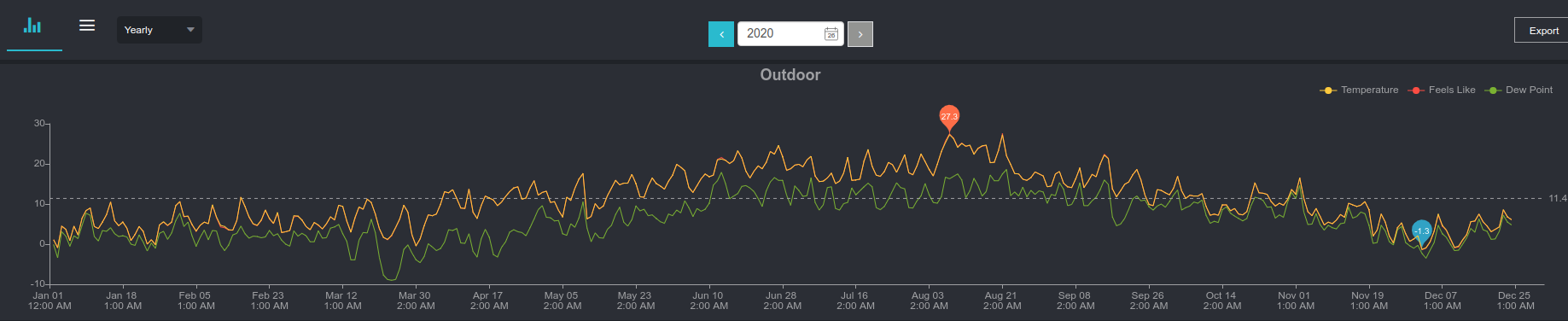Click the Aug 03 2:00 AM axis label
The height and width of the screenshot is (321, 1568).
(x=929, y=301)
